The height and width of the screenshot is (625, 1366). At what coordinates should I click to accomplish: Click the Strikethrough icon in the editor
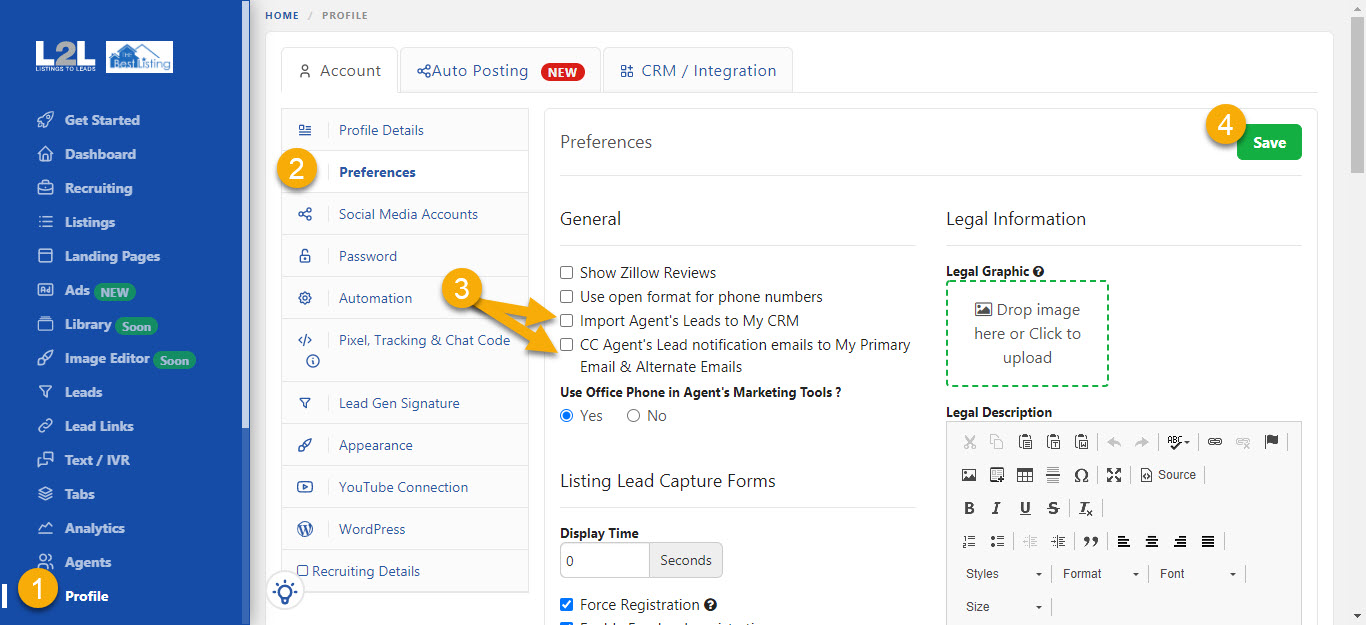(1053, 508)
